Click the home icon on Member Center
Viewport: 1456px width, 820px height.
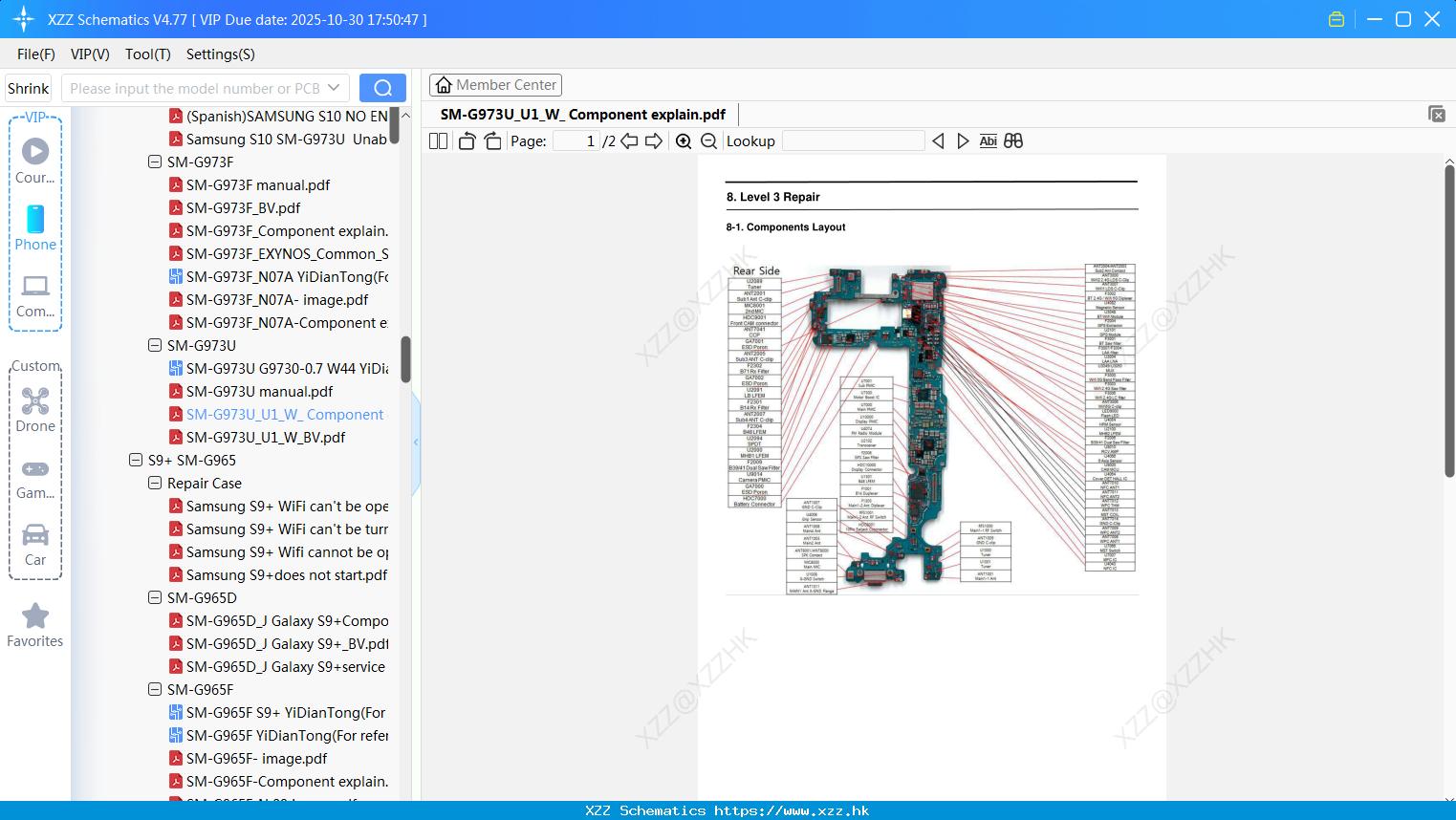444,85
